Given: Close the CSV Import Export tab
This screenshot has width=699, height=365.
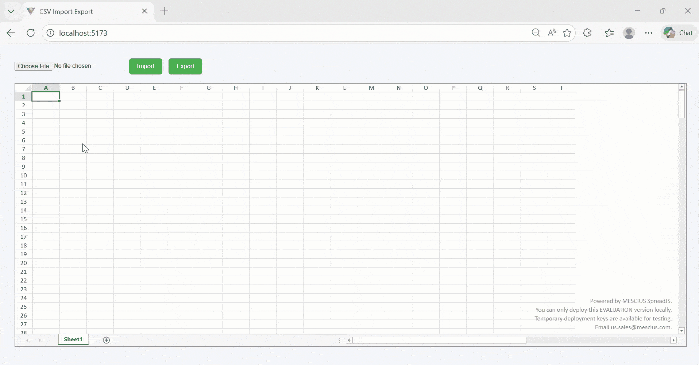Looking at the screenshot, I should click(x=144, y=11).
